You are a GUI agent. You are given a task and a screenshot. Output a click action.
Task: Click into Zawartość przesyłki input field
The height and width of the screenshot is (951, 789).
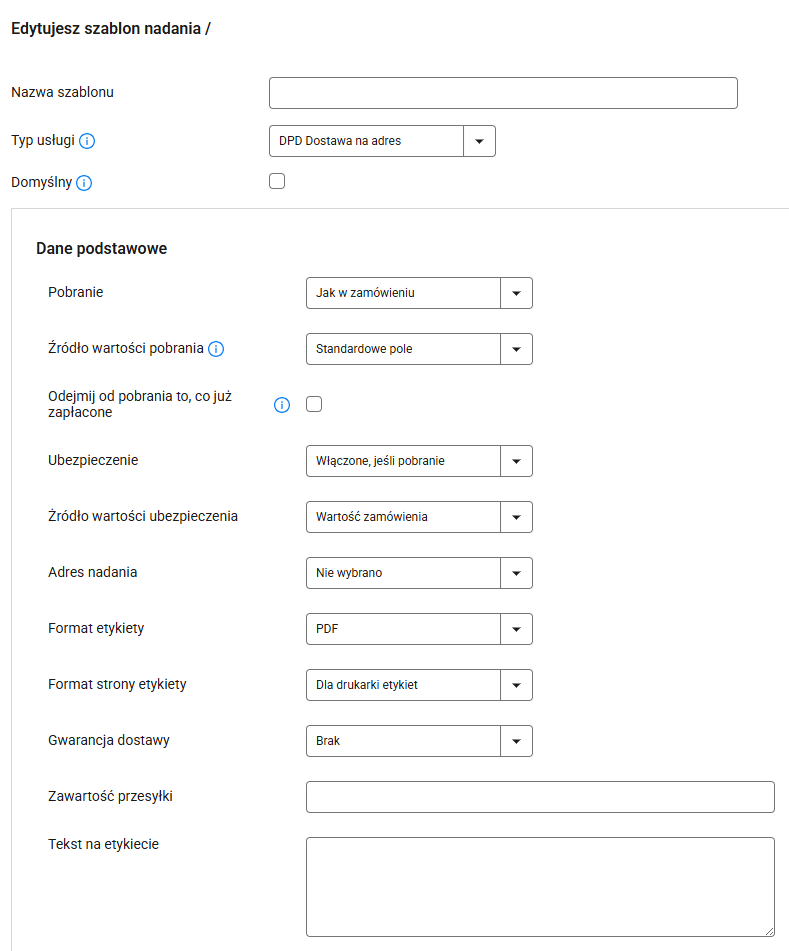tap(540, 797)
